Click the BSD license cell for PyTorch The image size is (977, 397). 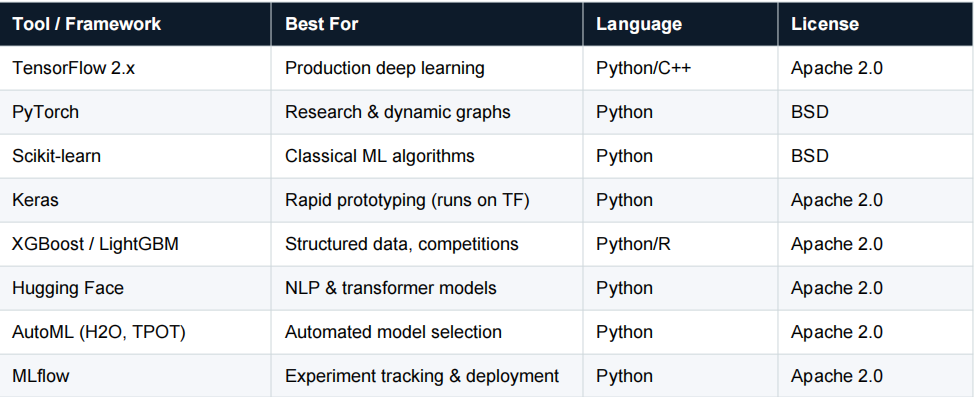pos(875,112)
